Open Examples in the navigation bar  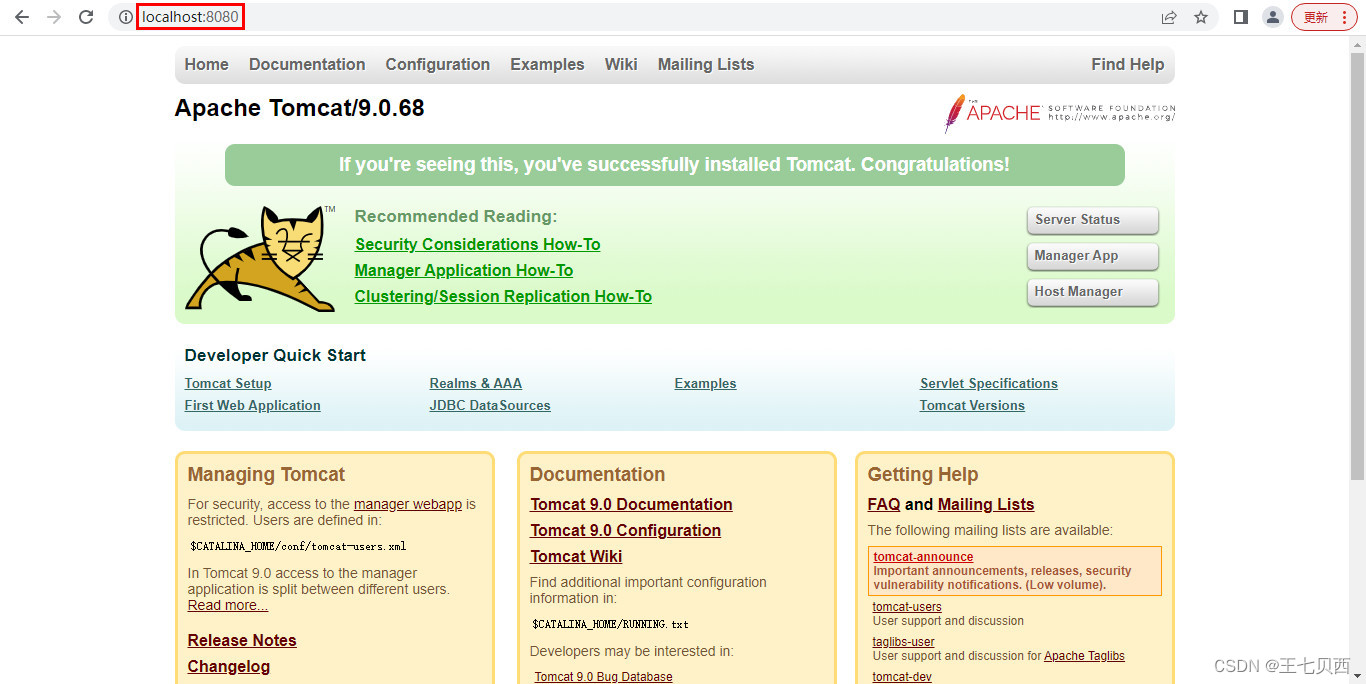tap(547, 64)
